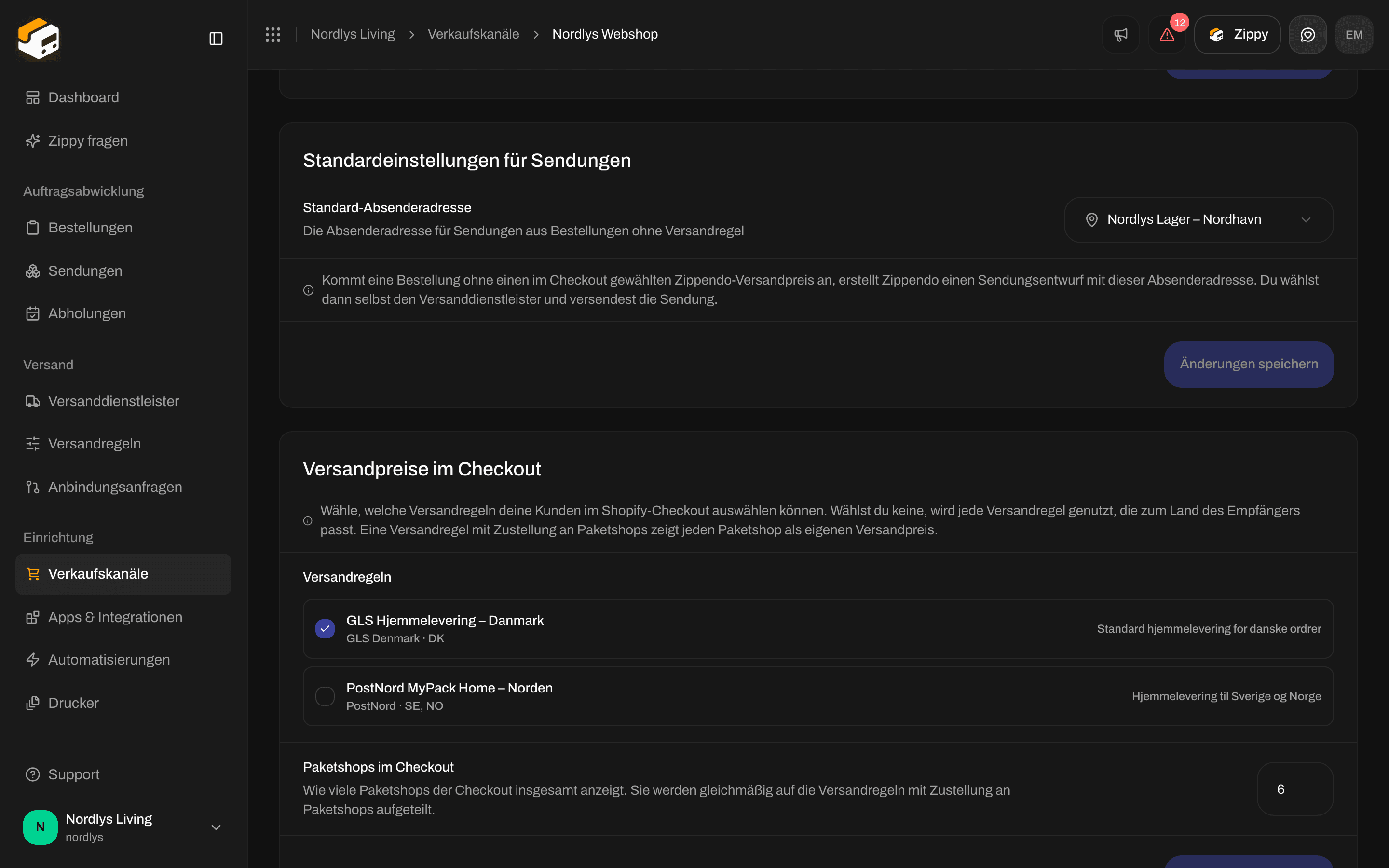
Task: Click the Abholungen calendar icon
Action: pyautogui.click(x=33, y=313)
